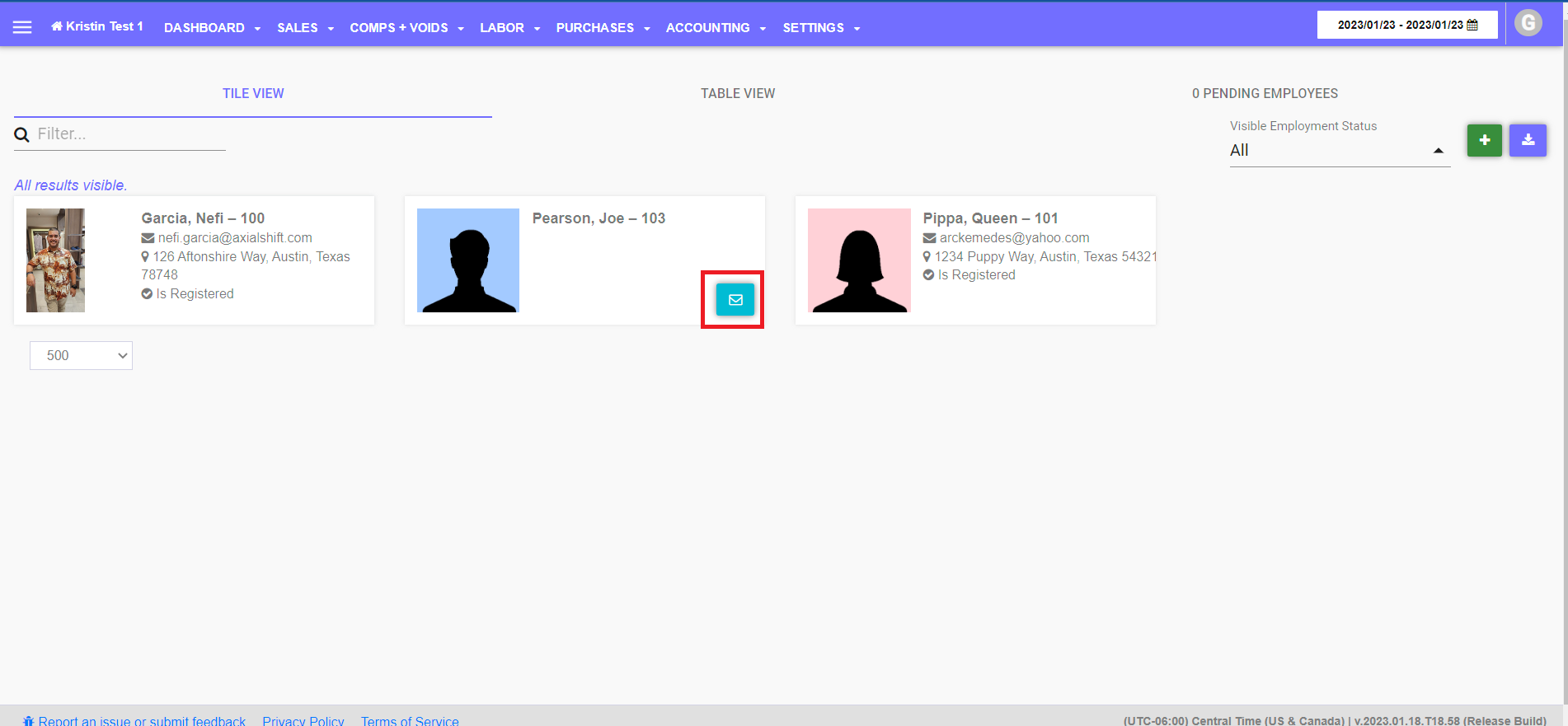Click the calendar icon in date field

(1472, 25)
